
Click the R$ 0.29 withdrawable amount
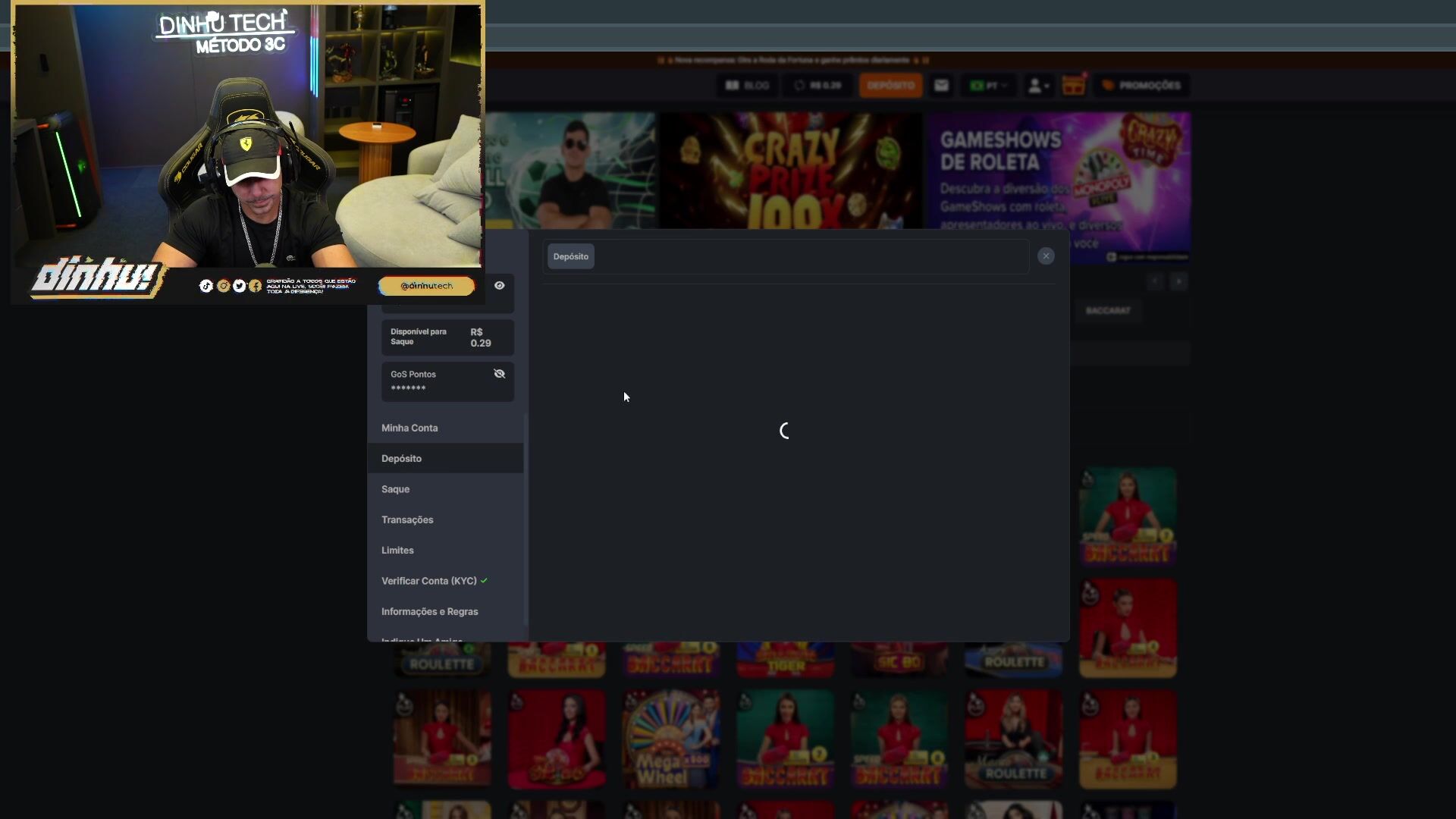click(481, 337)
